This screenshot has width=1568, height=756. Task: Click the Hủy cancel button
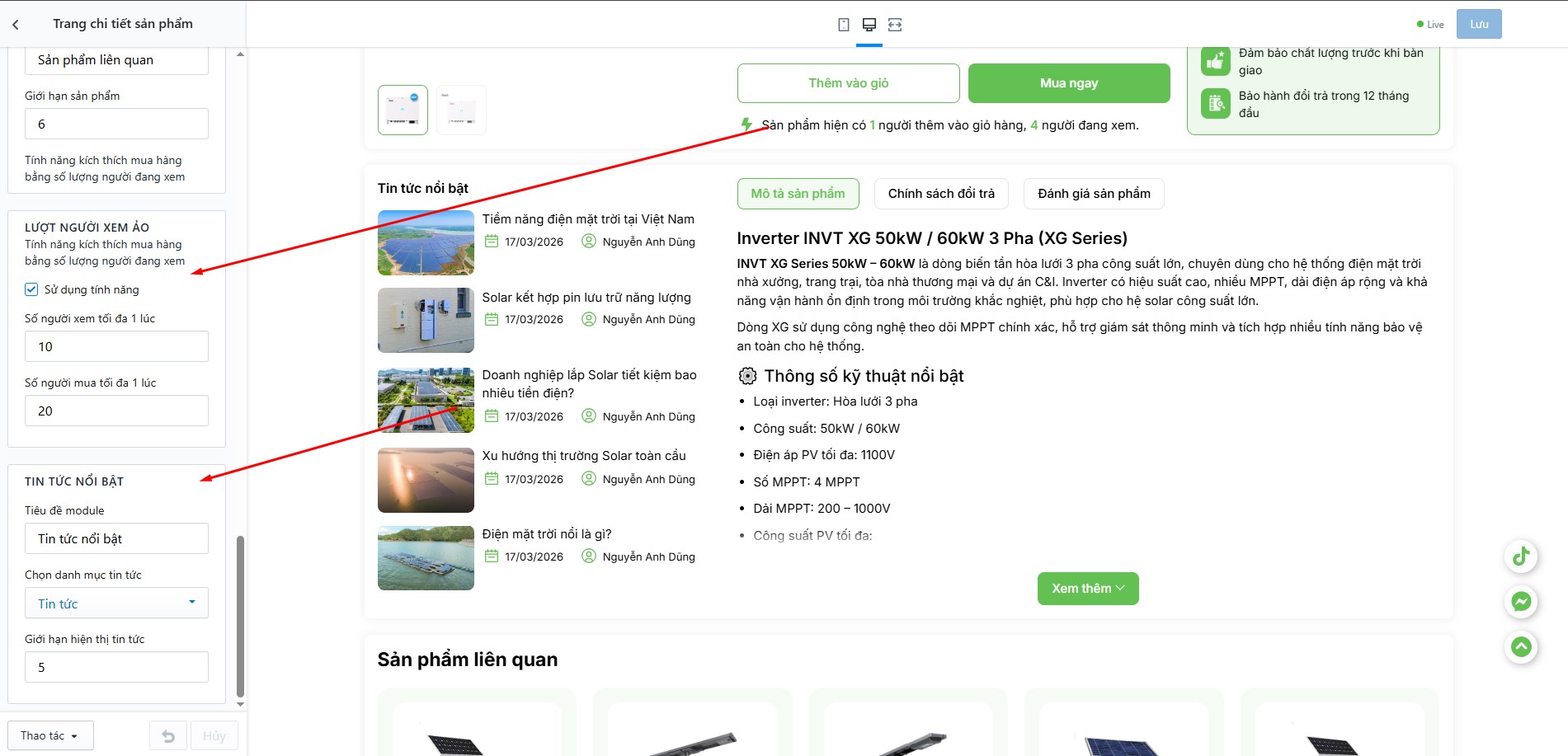click(x=214, y=735)
